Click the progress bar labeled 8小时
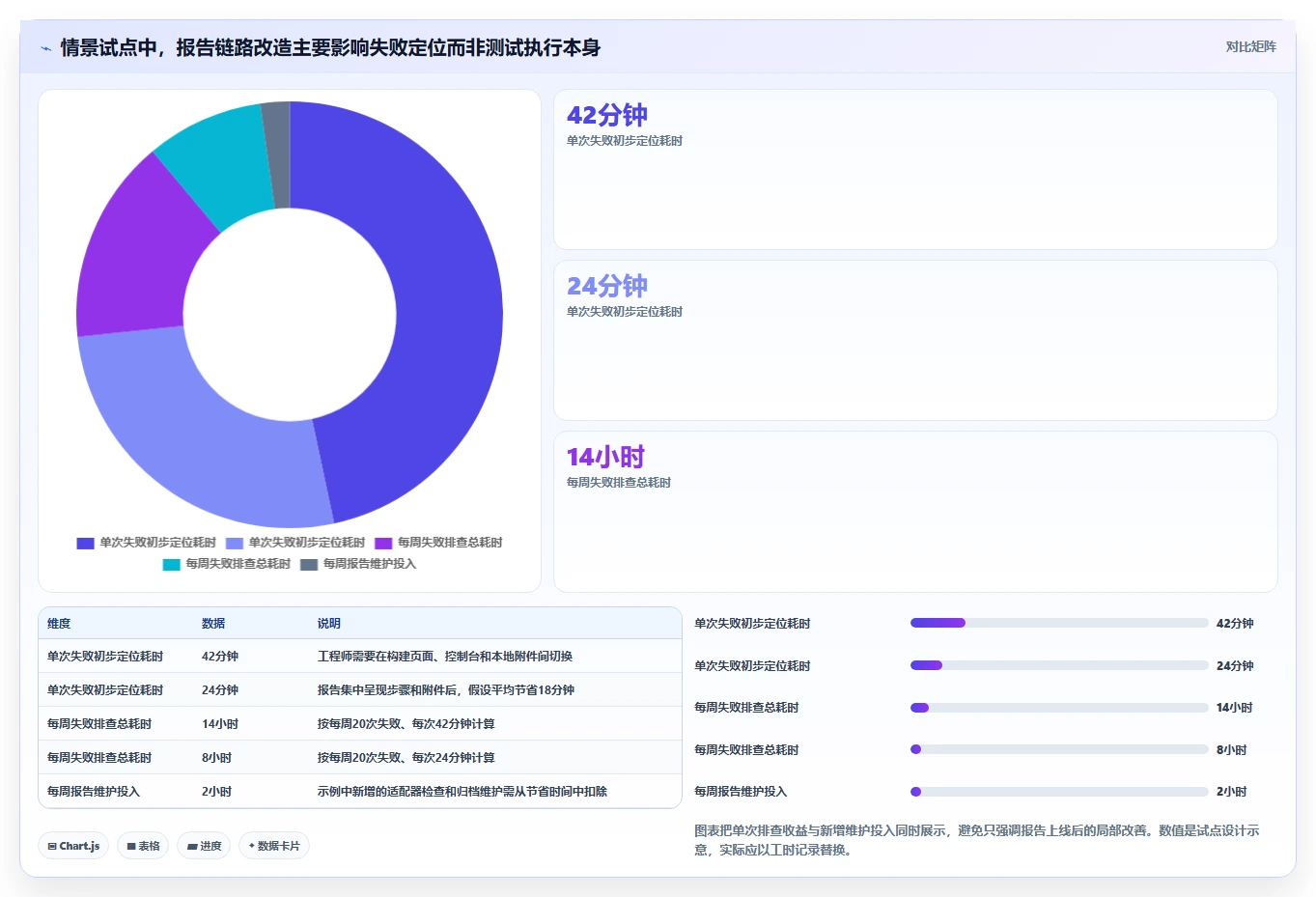The image size is (1316, 897). 1059,749
